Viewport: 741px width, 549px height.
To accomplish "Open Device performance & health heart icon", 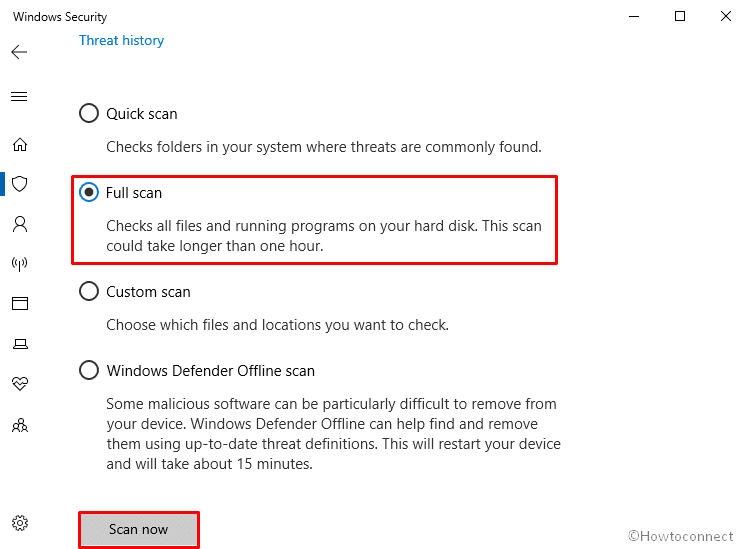I will [x=20, y=383].
